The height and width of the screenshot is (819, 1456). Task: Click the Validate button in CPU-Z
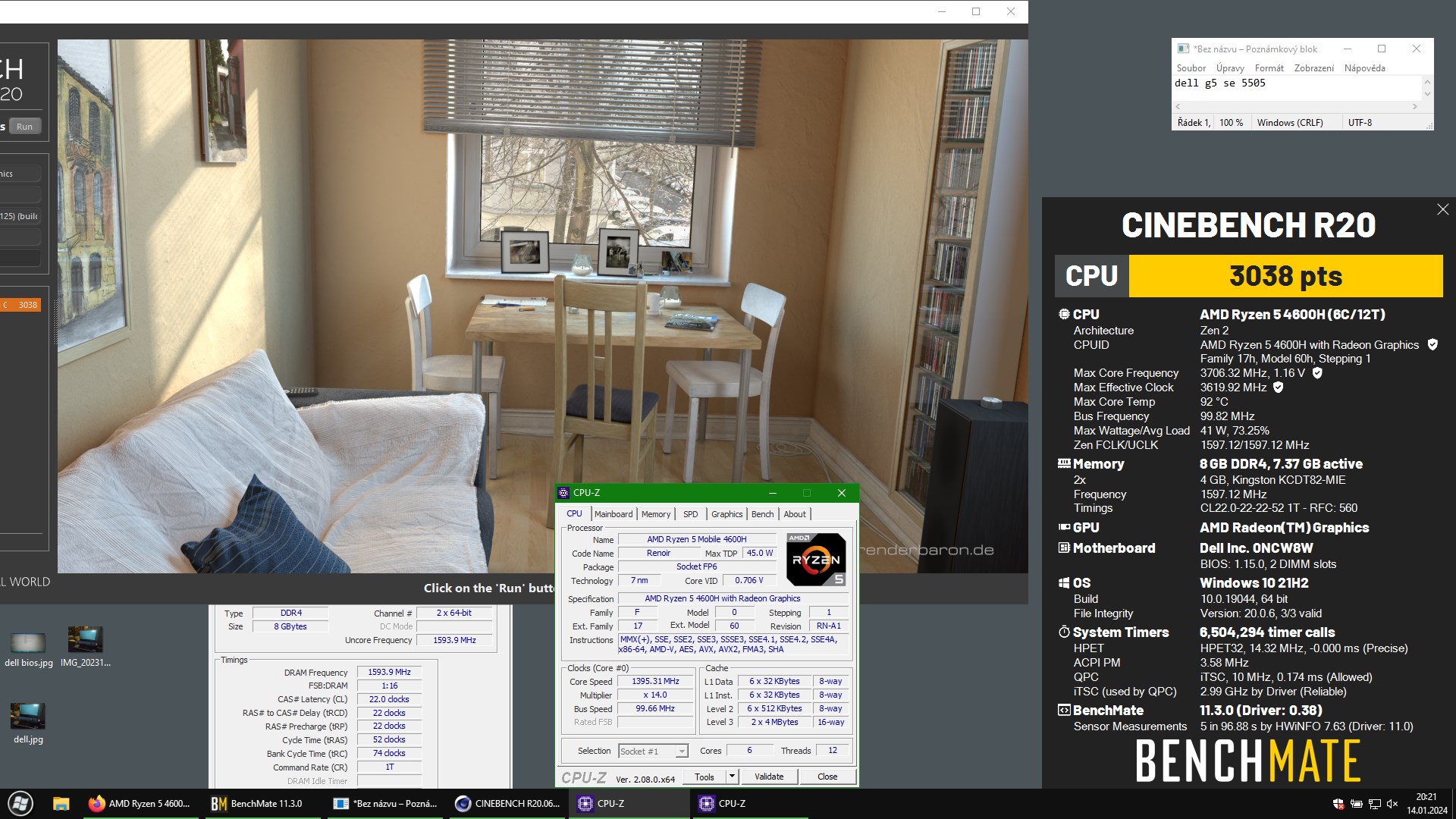(769, 777)
